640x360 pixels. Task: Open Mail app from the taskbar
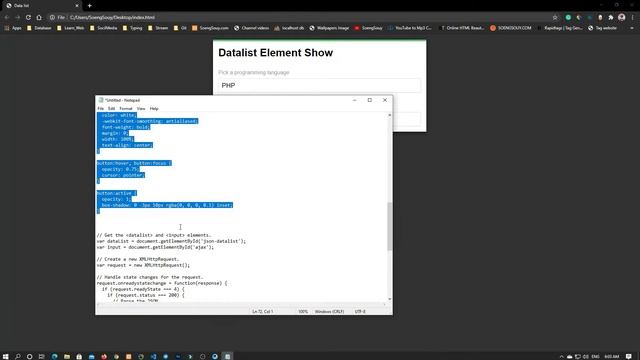click(x=91, y=356)
